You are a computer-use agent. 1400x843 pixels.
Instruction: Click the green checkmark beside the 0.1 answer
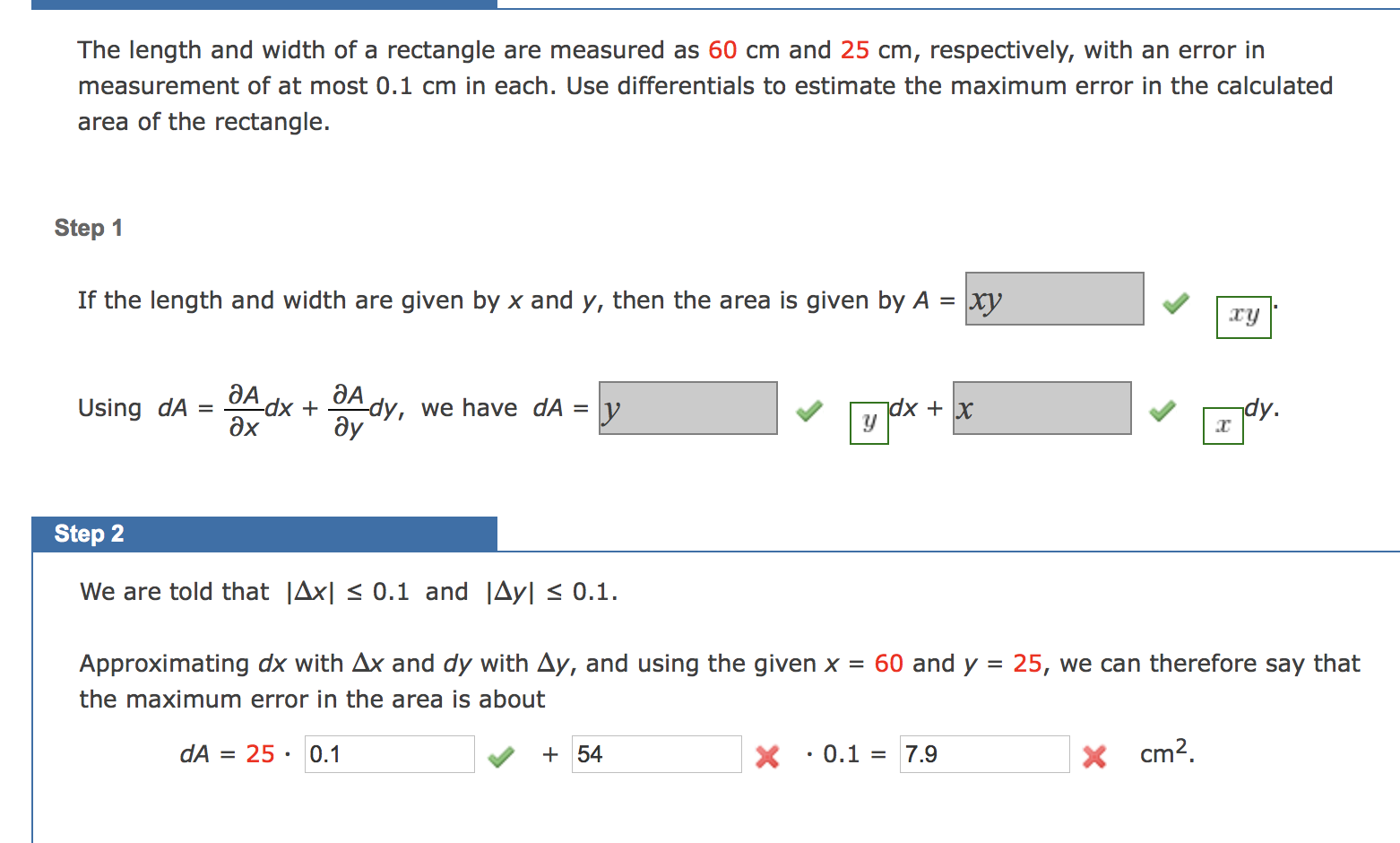coord(501,758)
